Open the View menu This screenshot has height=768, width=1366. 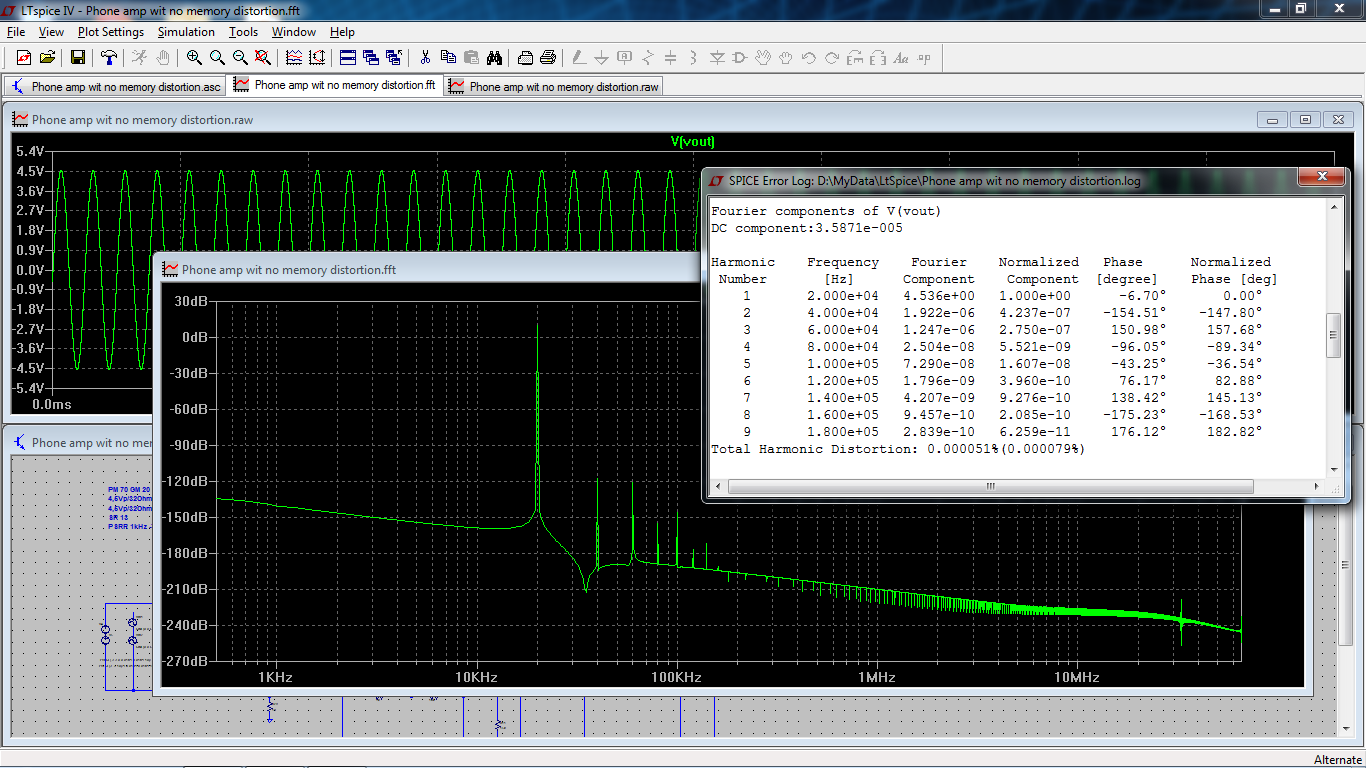(x=51, y=32)
